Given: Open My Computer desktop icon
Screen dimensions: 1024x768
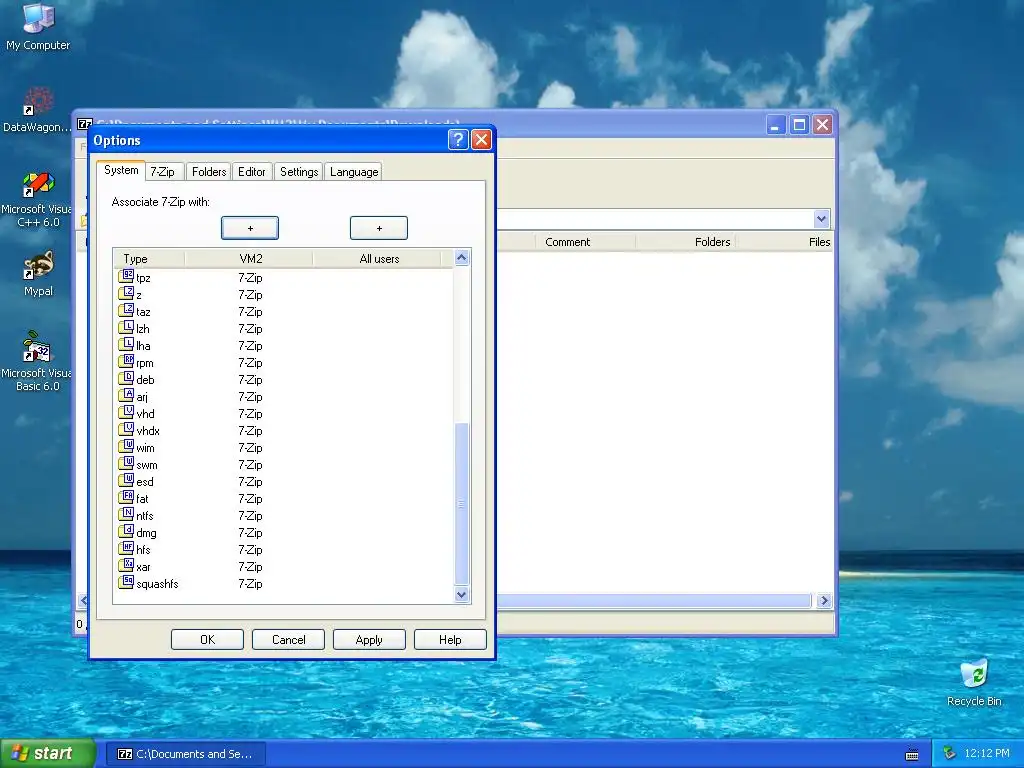Looking at the screenshot, I should pos(38,26).
